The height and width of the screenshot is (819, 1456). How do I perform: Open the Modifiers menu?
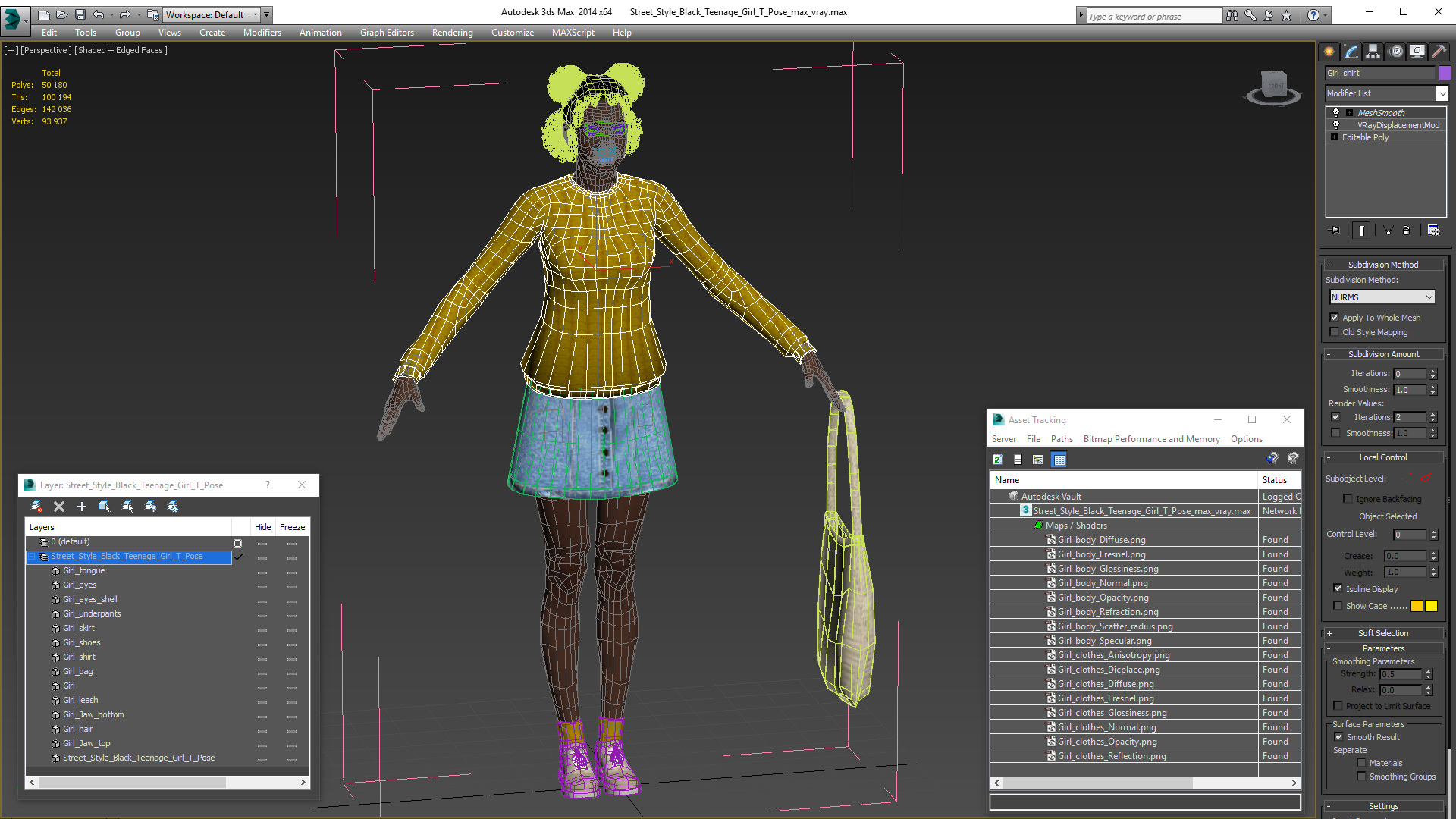tap(262, 33)
